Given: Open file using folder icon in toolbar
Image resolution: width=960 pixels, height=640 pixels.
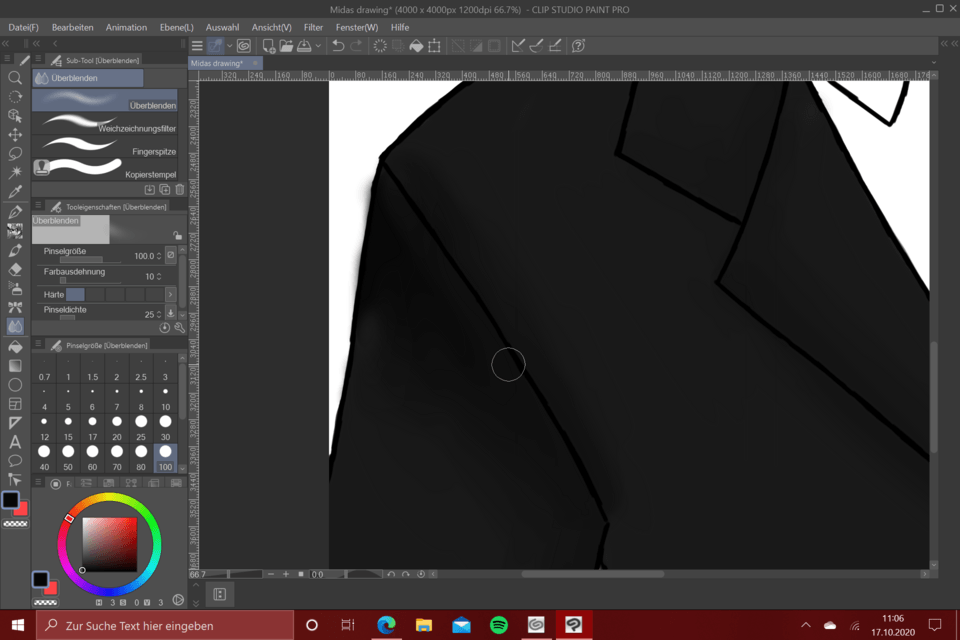Looking at the screenshot, I should click(286, 46).
